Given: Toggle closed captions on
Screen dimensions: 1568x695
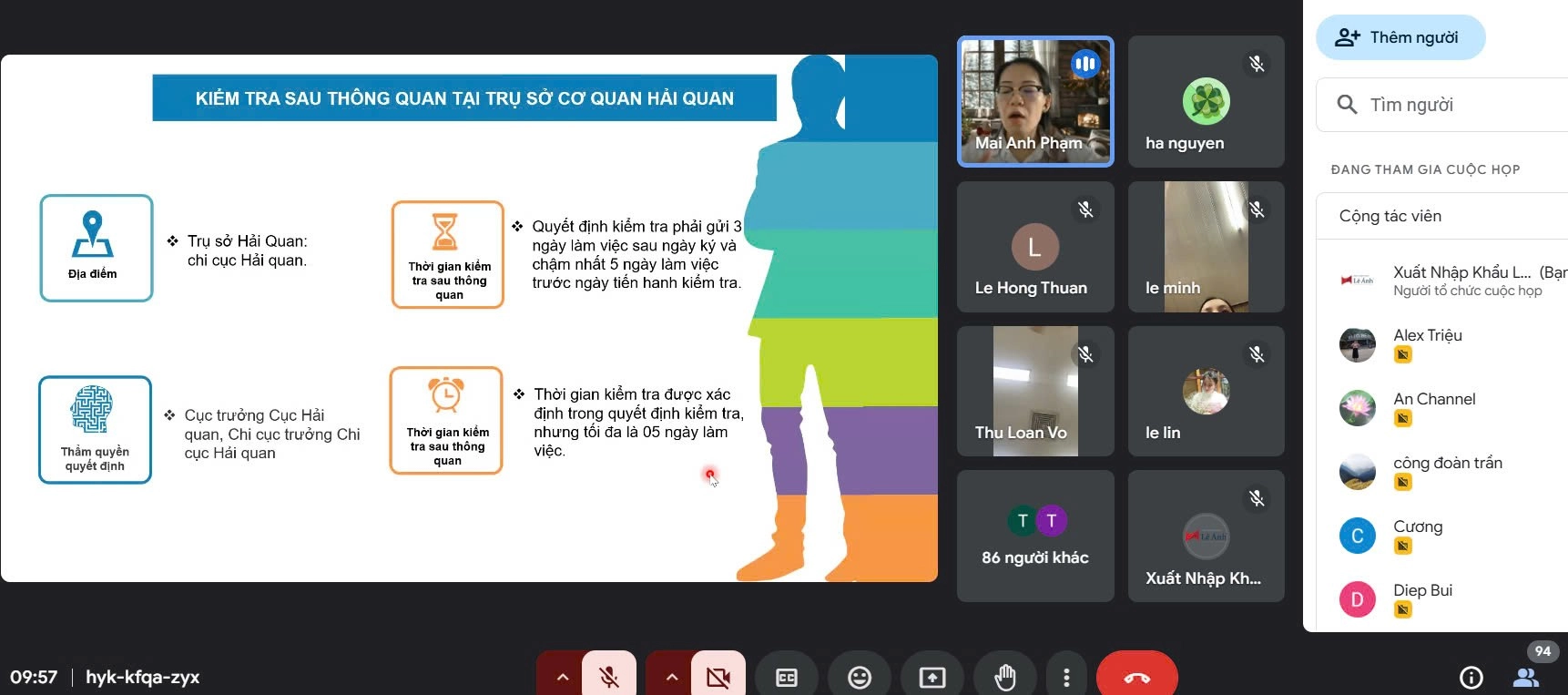Looking at the screenshot, I should (x=787, y=678).
